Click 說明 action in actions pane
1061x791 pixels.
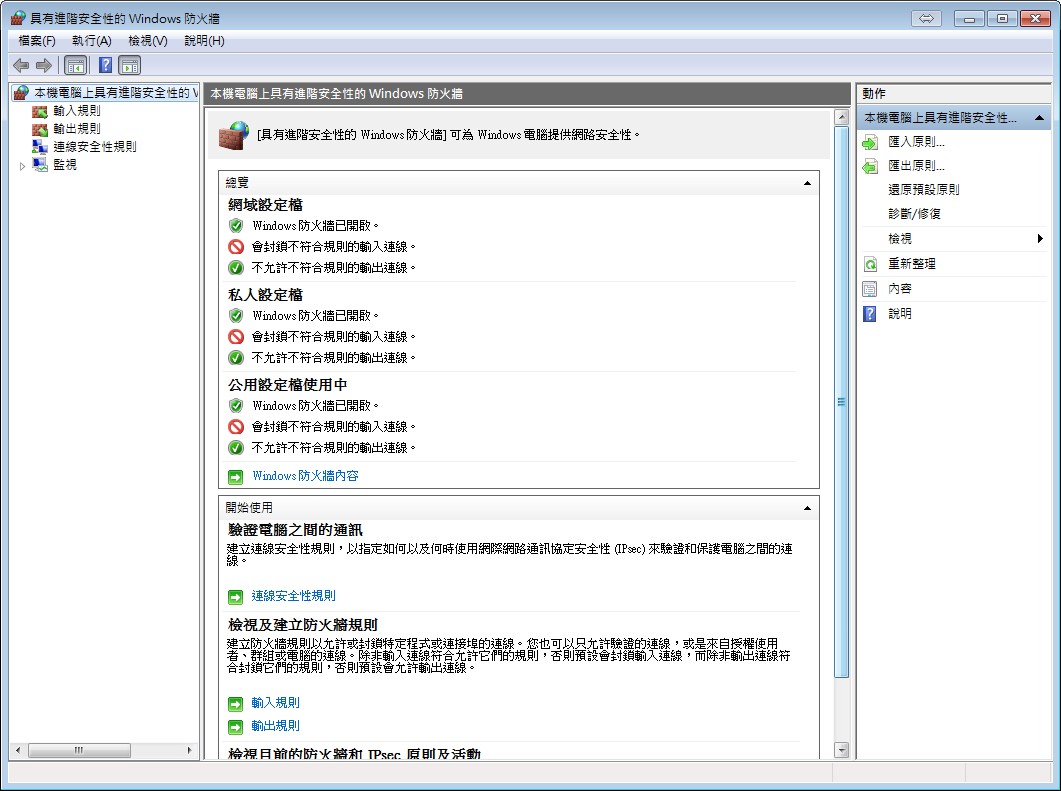(x=900, y=314)
